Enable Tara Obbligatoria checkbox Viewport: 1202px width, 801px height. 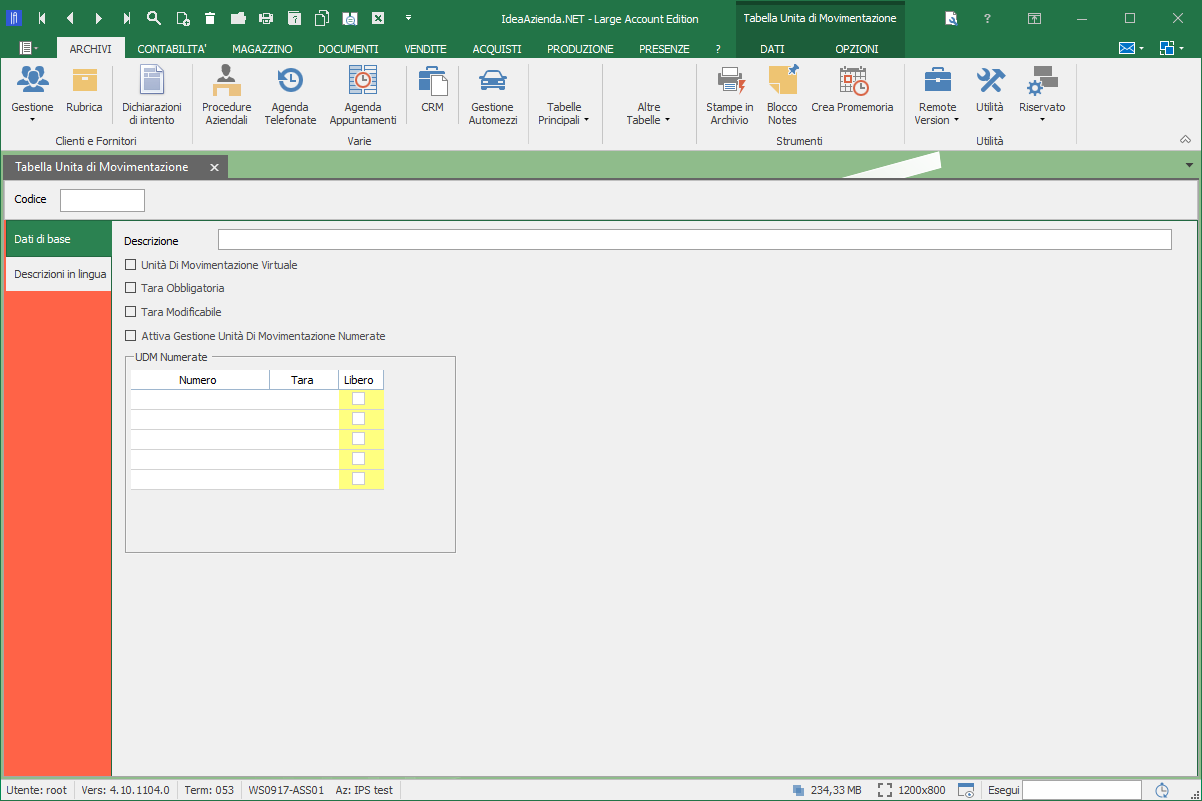coord(130,288)
